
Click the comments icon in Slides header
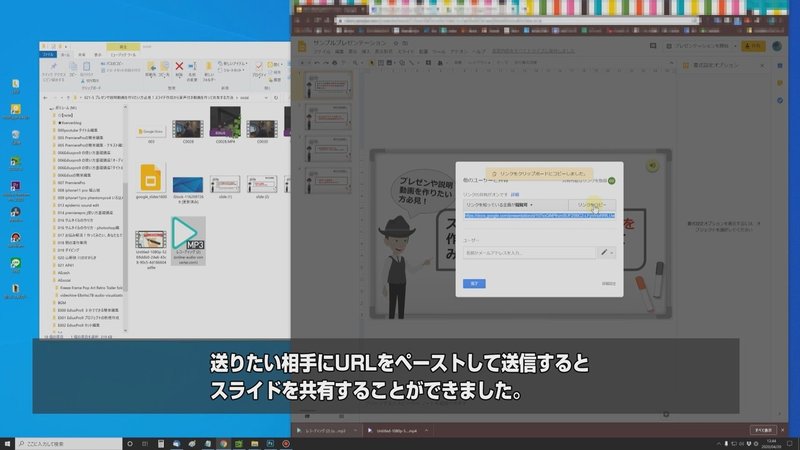[653, 46]
